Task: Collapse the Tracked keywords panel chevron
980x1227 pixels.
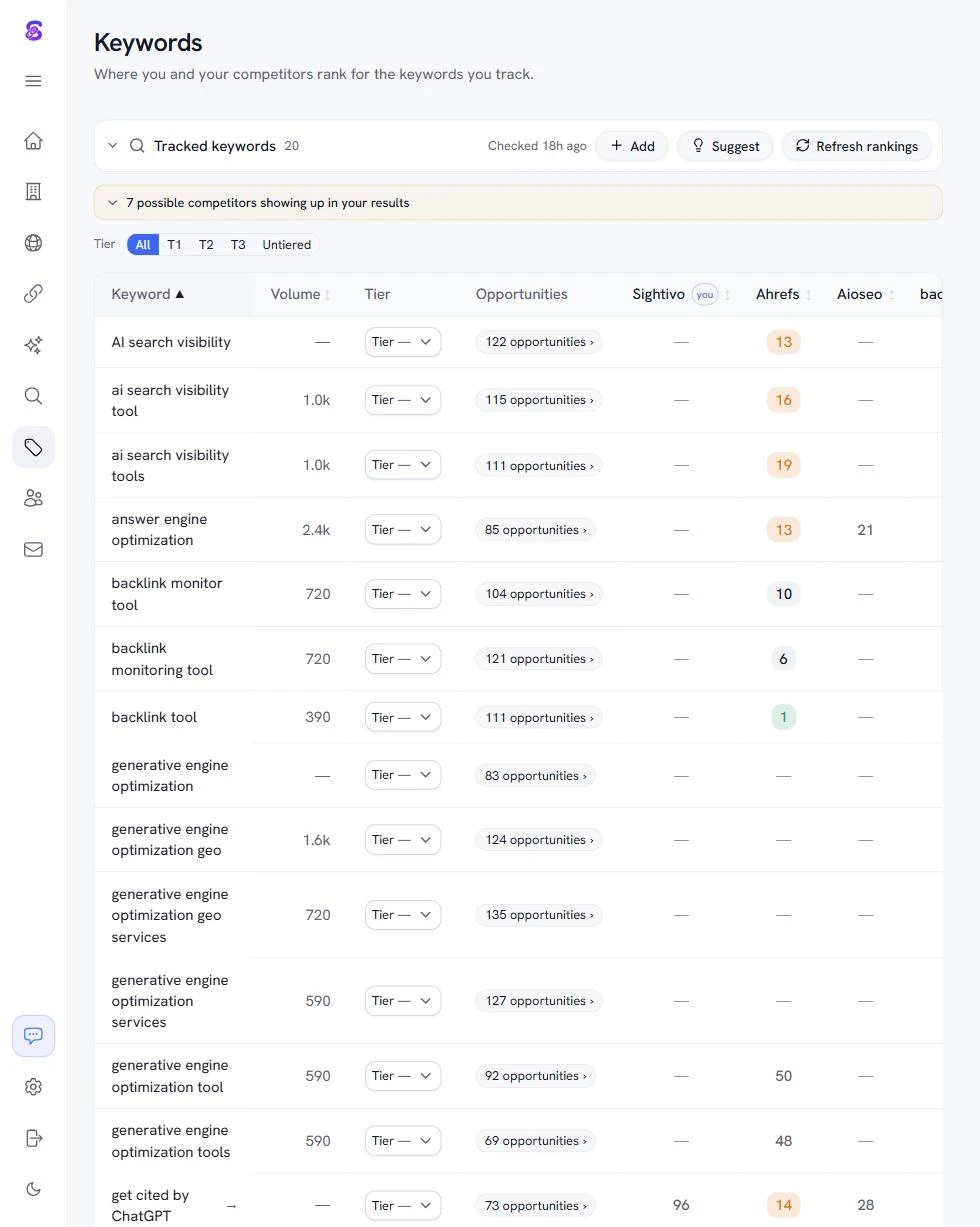Action: [x=112, y=146]
